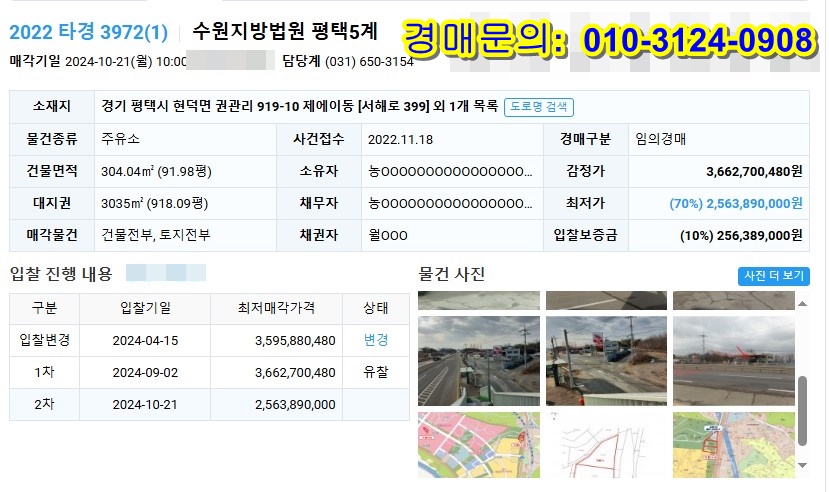The height and width of the screenshot is (492, 829).
Task: Click (70%) 2,563,890,000원 minimum price
Action: coord(735,203)
